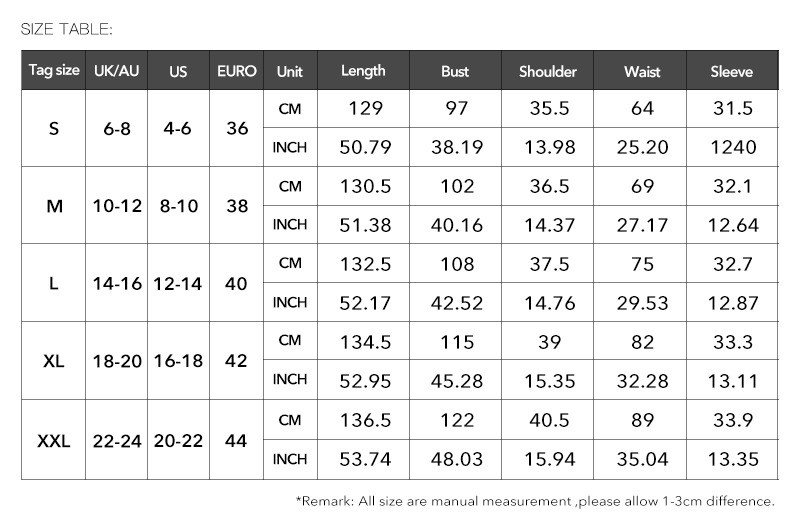The image size is (790, 530).
Task: Select the 50.79 inch length value
Action: [x=365, y=148]
